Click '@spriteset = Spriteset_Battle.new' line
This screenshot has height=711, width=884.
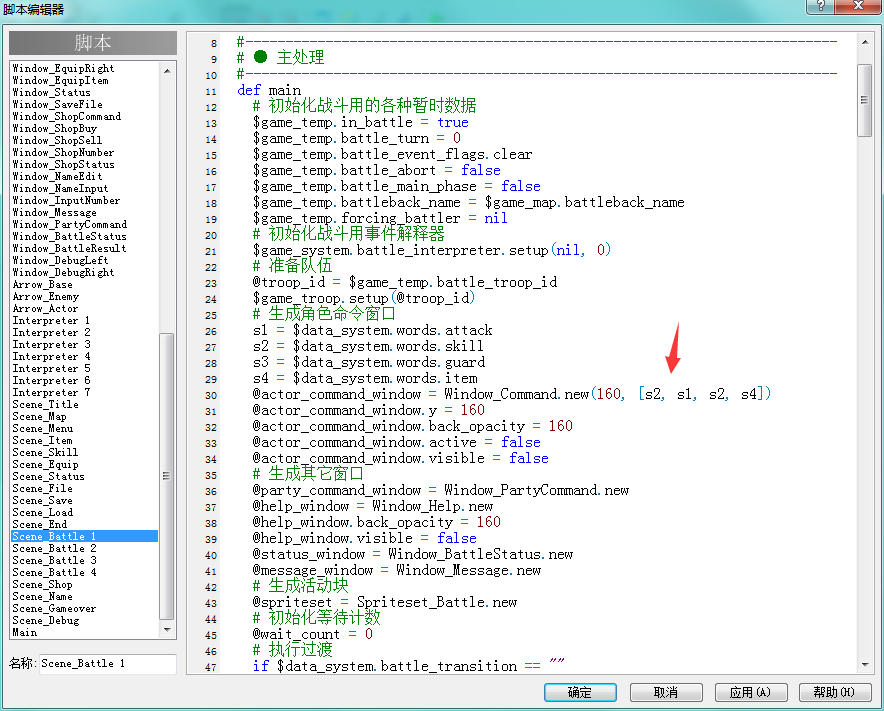coord(384,602)
